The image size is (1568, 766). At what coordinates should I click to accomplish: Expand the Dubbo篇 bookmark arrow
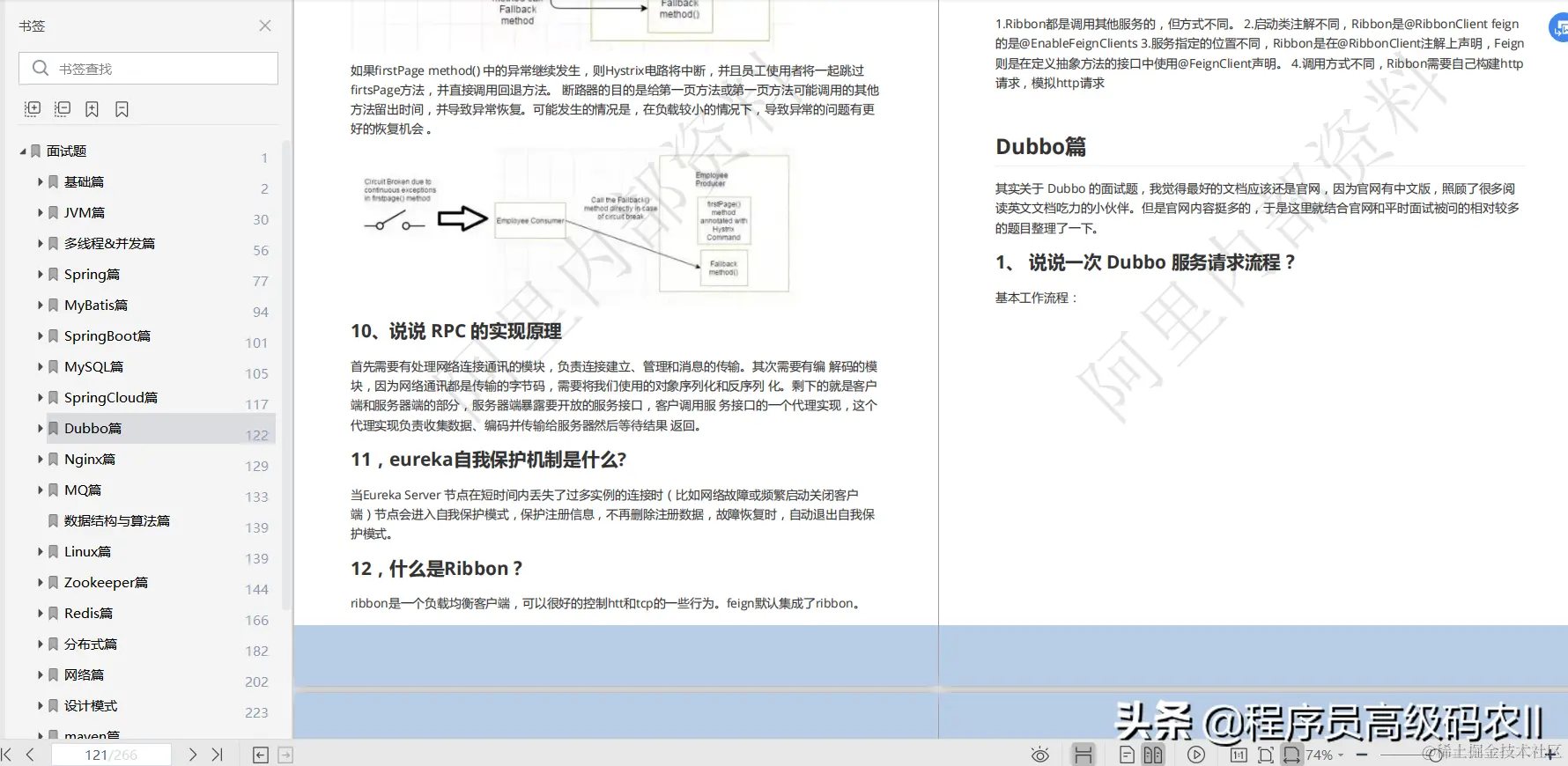click(41, 428)
